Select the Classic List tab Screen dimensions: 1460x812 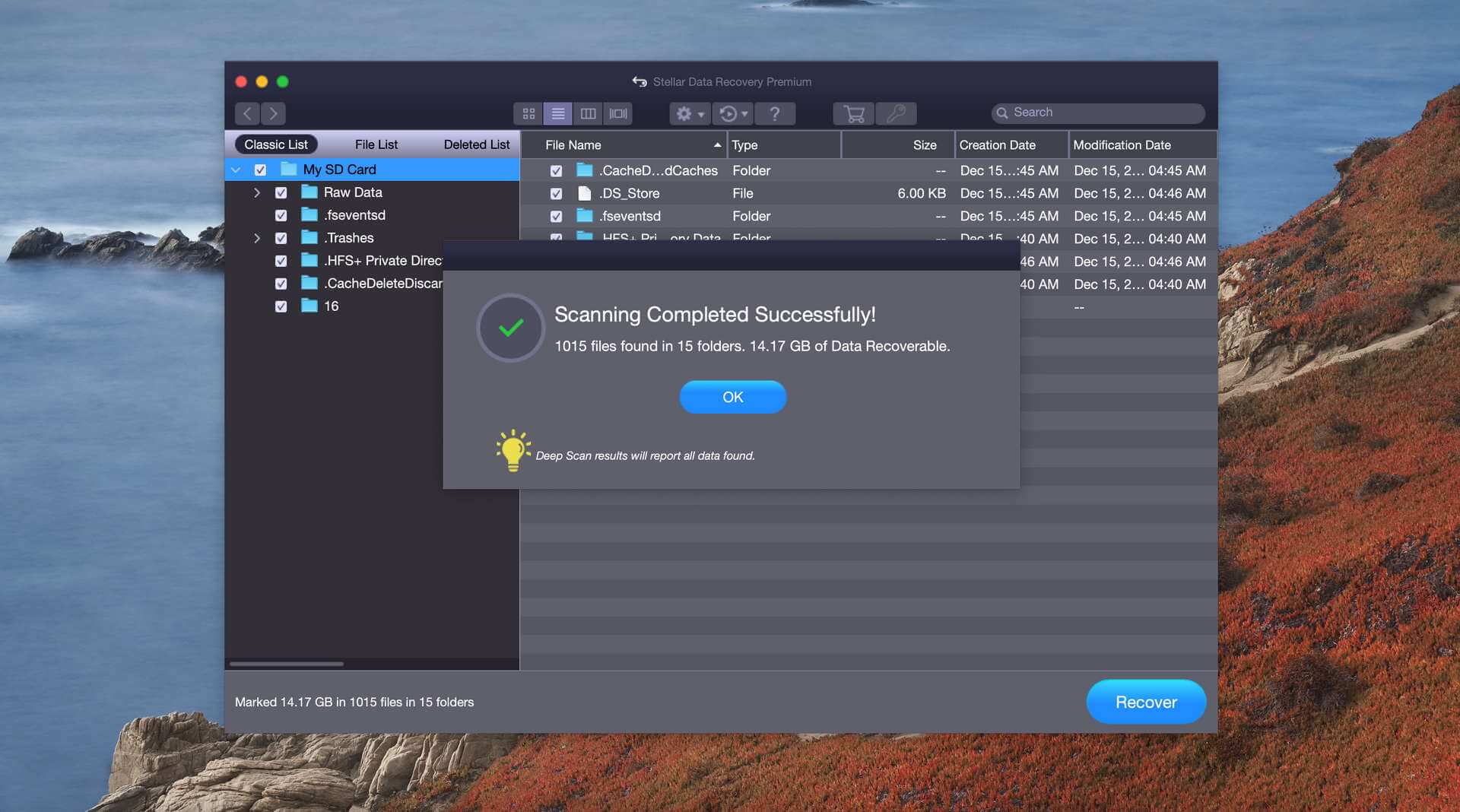276,144
